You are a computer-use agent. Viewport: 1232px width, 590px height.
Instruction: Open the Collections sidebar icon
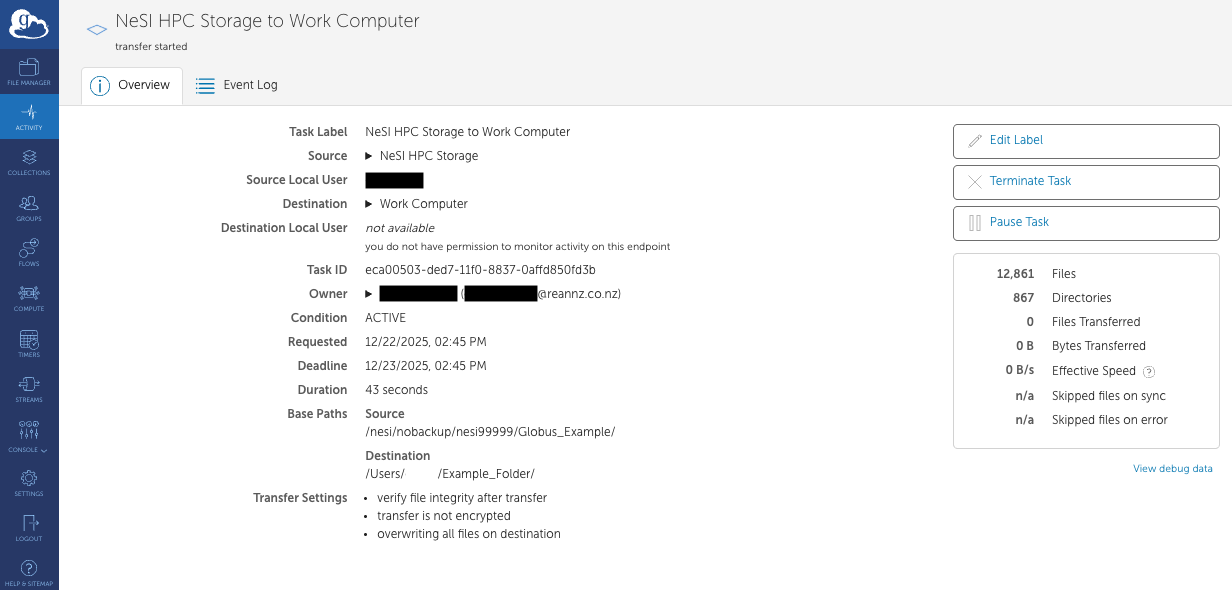(29, 162)
